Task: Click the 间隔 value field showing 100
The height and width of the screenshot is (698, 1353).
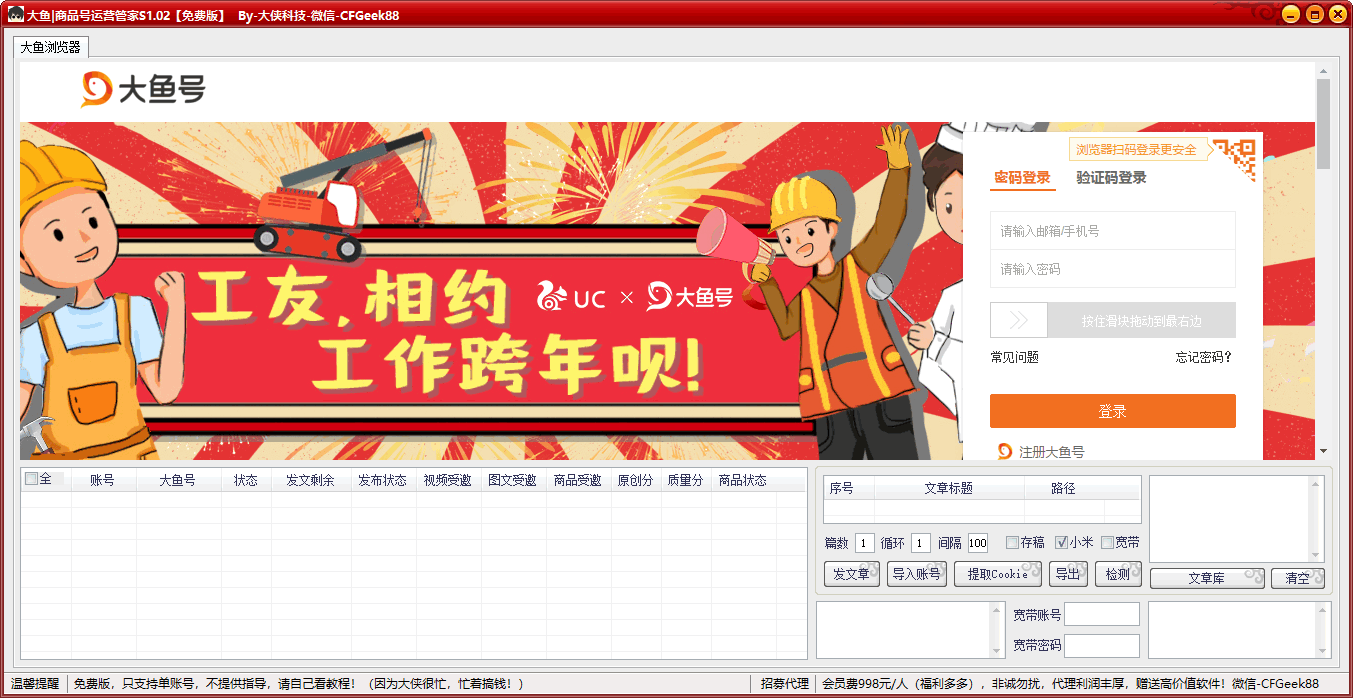Action: [x=978, y=544]
